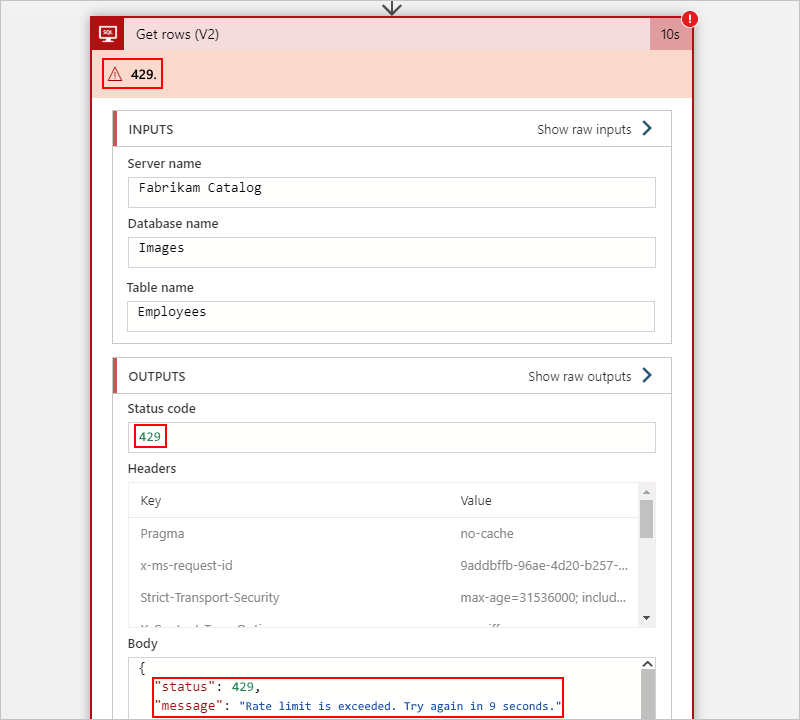800x720 pixels.
Task: Click the scroll-down arrow on the Headers list
Action: (x=647, y=617)
